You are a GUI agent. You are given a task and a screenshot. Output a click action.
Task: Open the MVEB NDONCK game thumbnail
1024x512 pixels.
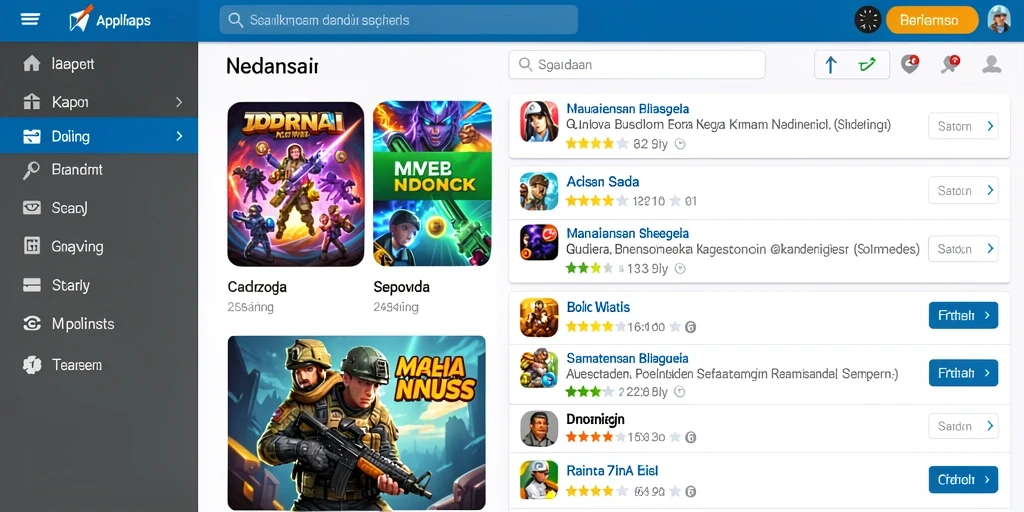coord(432,184)
